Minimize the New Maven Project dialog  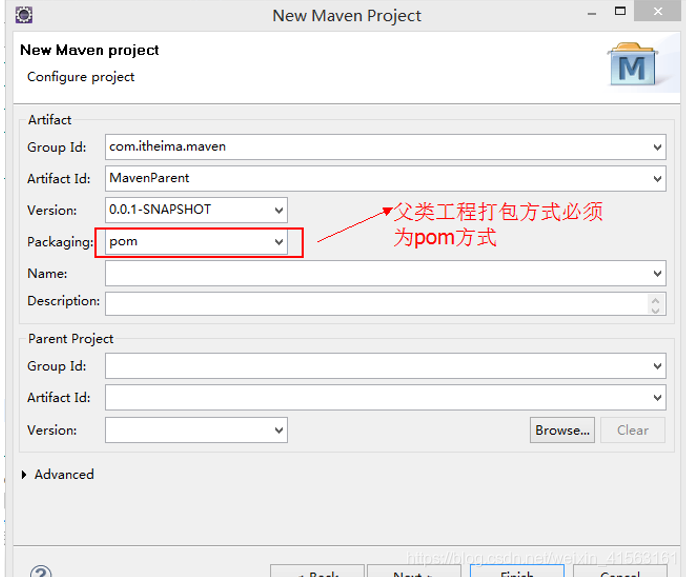(x=592, y=14)
